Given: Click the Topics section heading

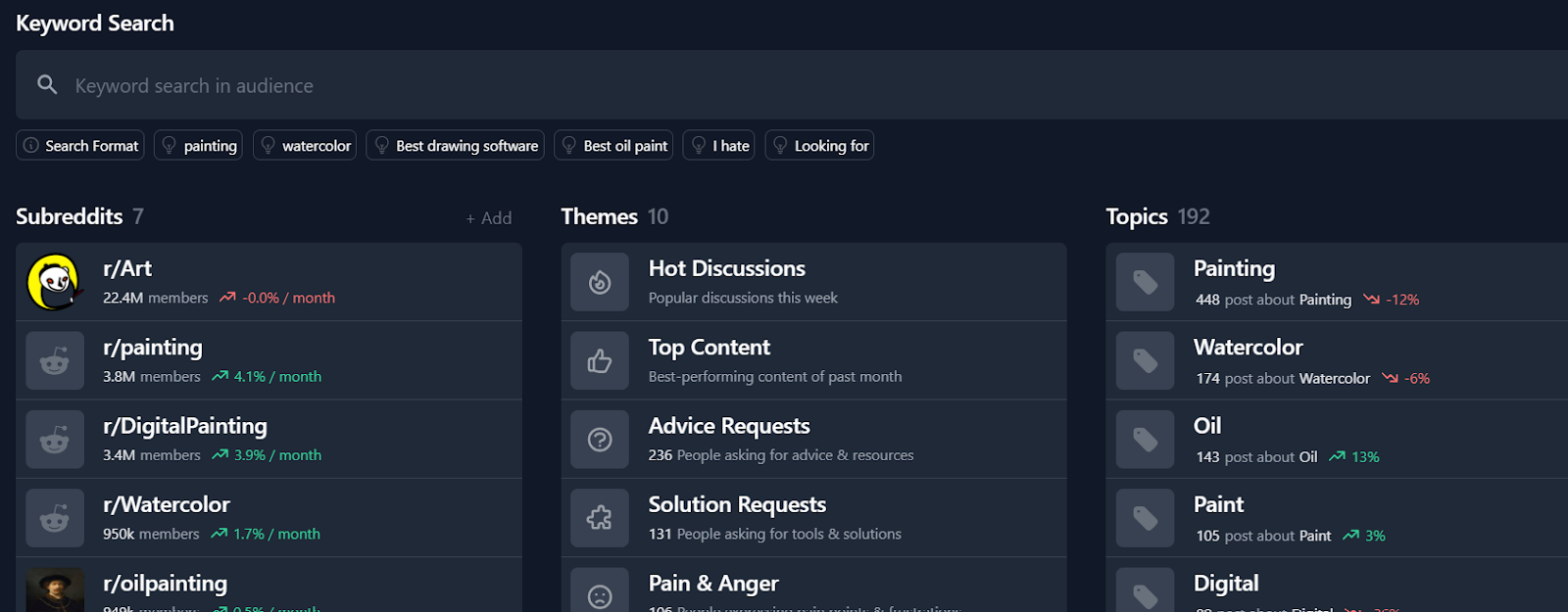Looking at the screenshot, I should pyautogui.click(x=1137, y=216).
